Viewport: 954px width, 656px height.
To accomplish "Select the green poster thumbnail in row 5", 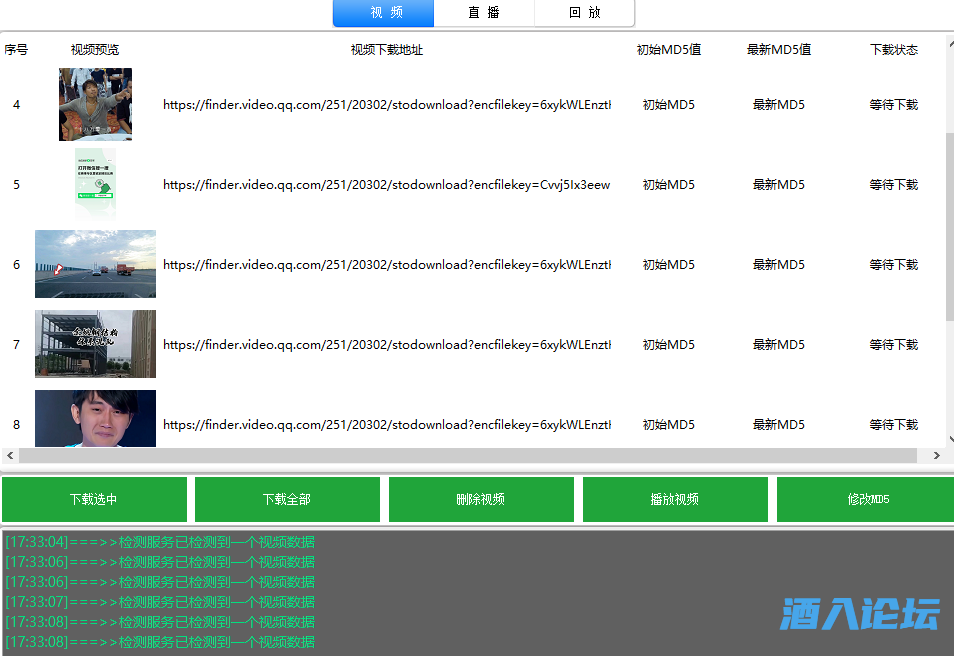I will point(95,184).
